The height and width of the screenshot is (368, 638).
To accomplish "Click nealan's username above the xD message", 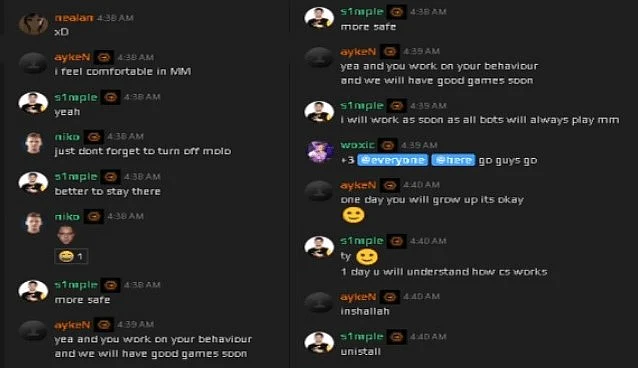I will click(74, 18).
